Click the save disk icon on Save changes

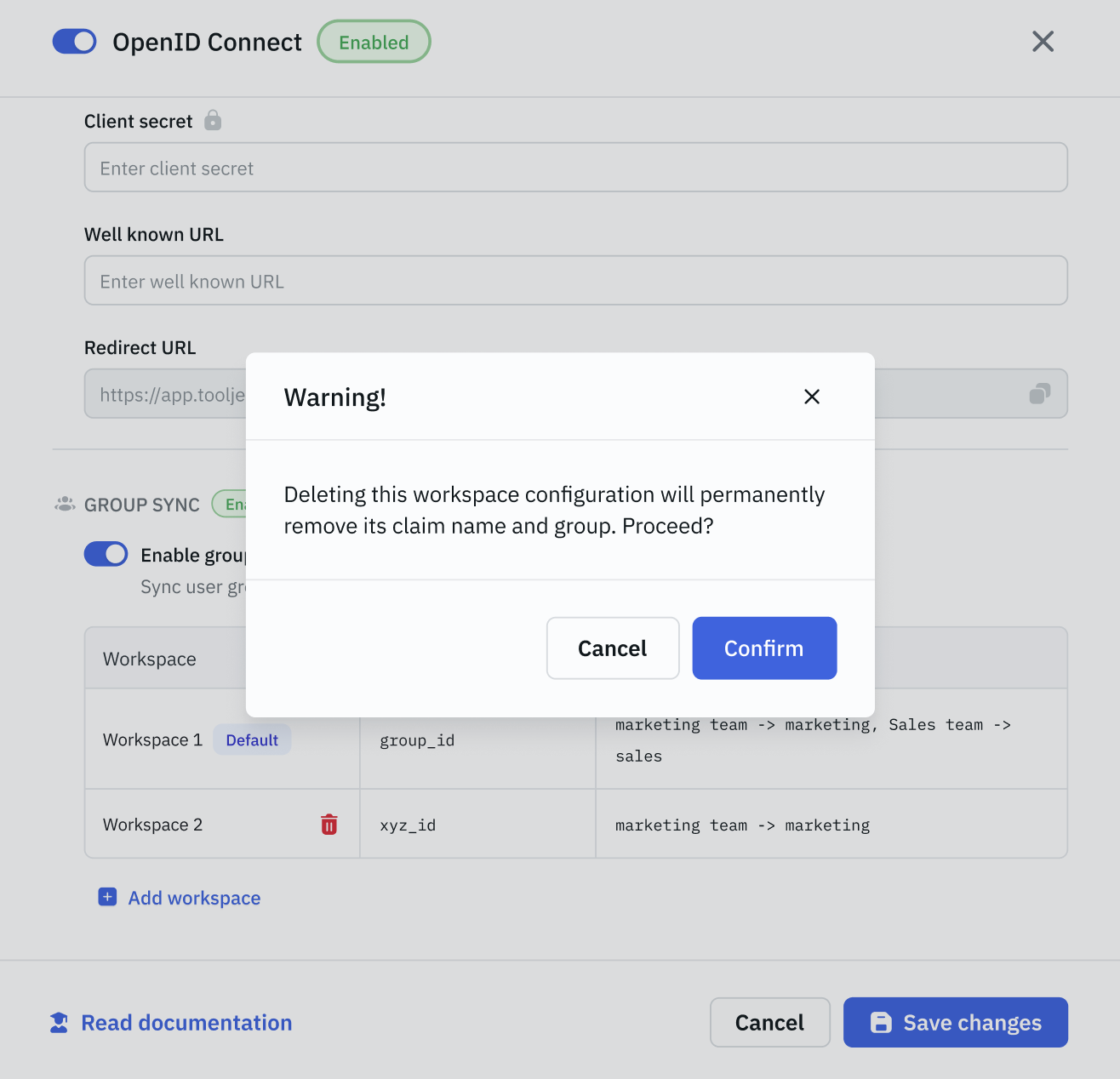pyautogui.click(x=880, y=1022)
